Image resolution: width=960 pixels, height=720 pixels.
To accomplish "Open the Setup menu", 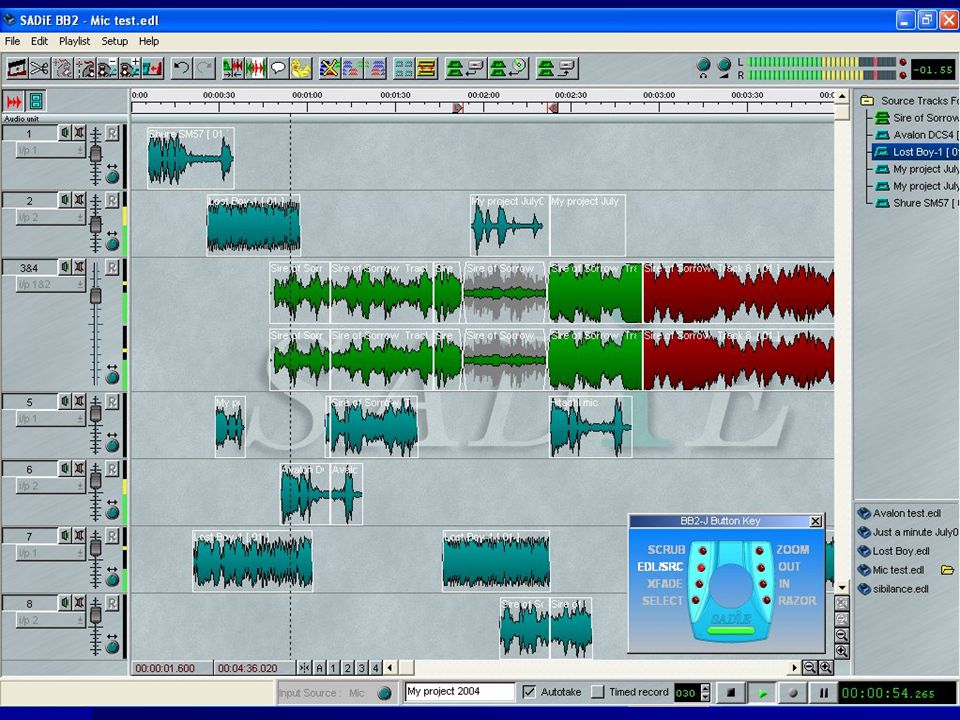I will coord(114,41).
